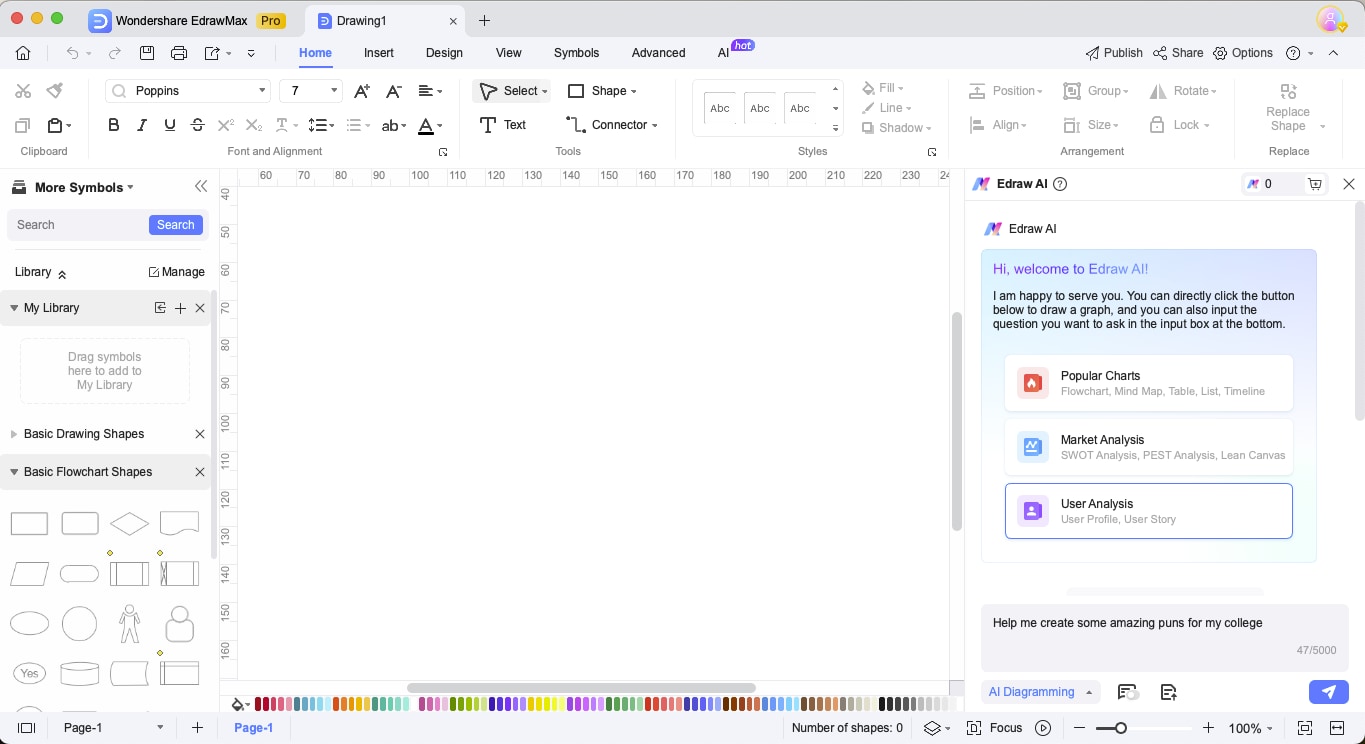Expand Basic Drawing Shapes section
This screenshot has height=744, width=1365.
(14, 434)
